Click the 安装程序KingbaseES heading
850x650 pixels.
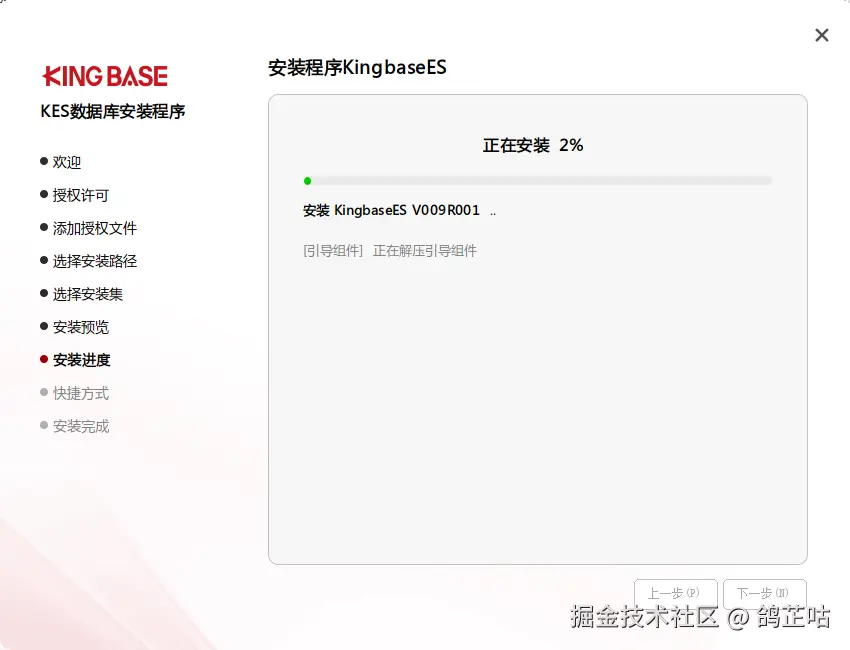pyautogui.click(x=357, y=68)
